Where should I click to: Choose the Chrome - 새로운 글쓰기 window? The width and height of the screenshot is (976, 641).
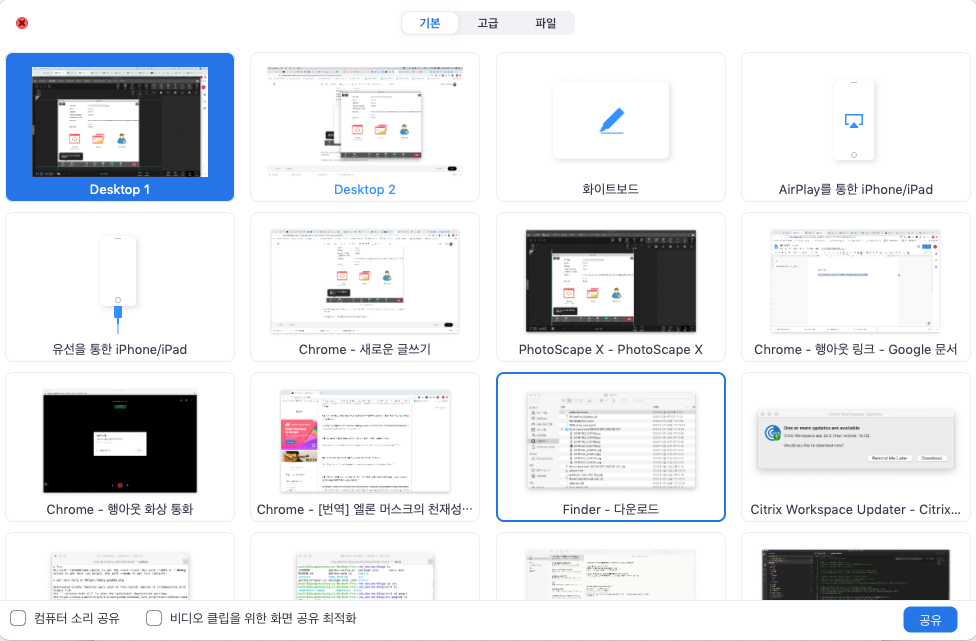[365, 287]
